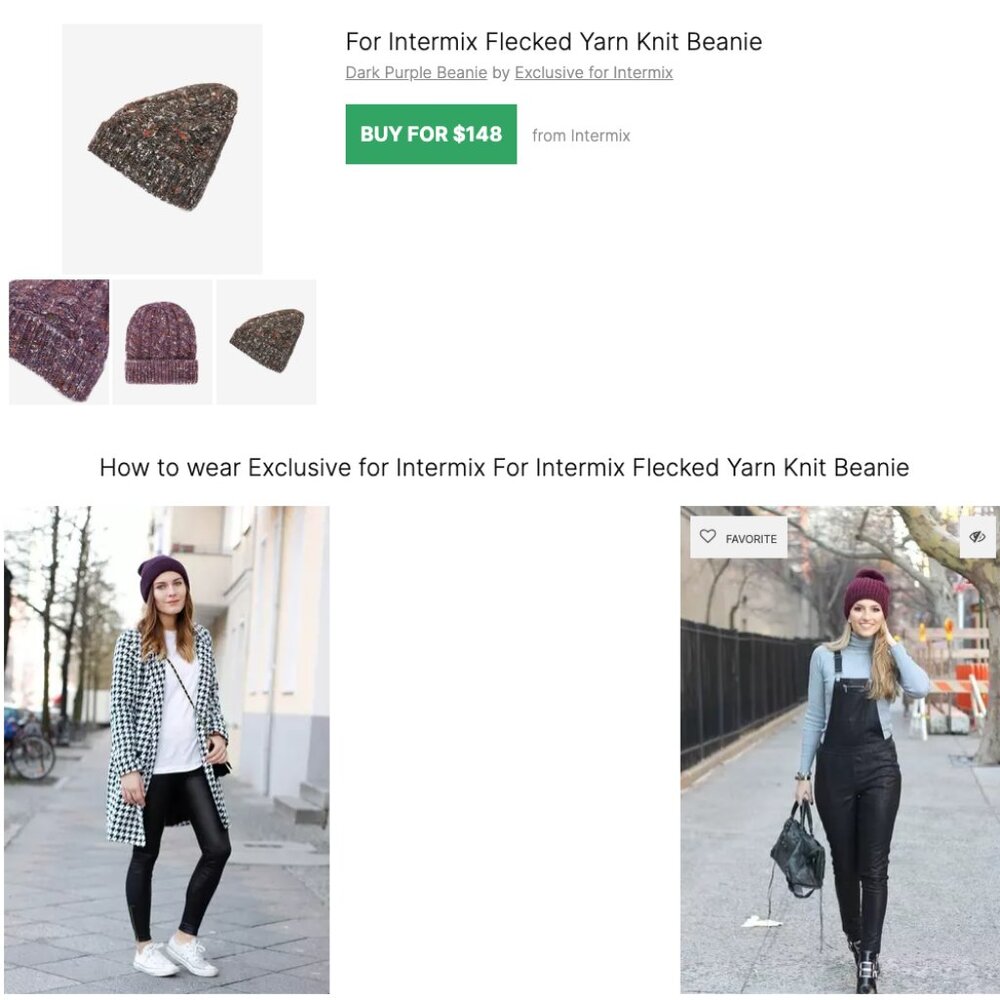Click the FAVORITE label on the overalls look
Image resolution: width=1000 pixels, height=1000 pixels.
[751, 539]
